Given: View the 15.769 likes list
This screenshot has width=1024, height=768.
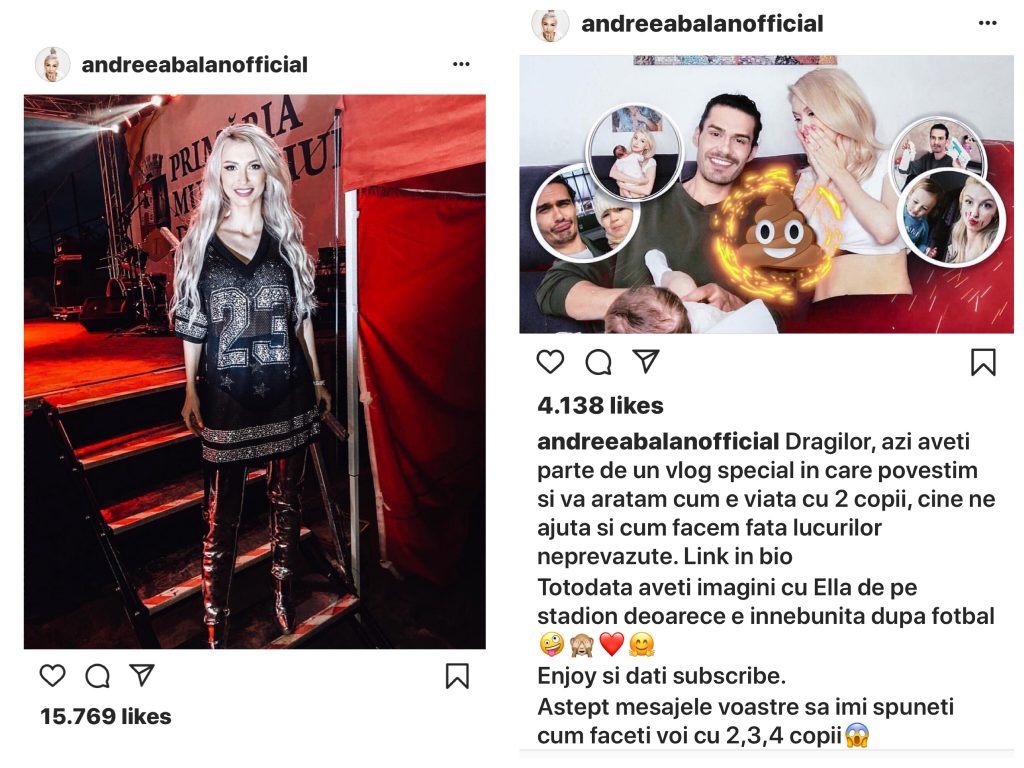Looking at the screenshot, I should (106, 716).
